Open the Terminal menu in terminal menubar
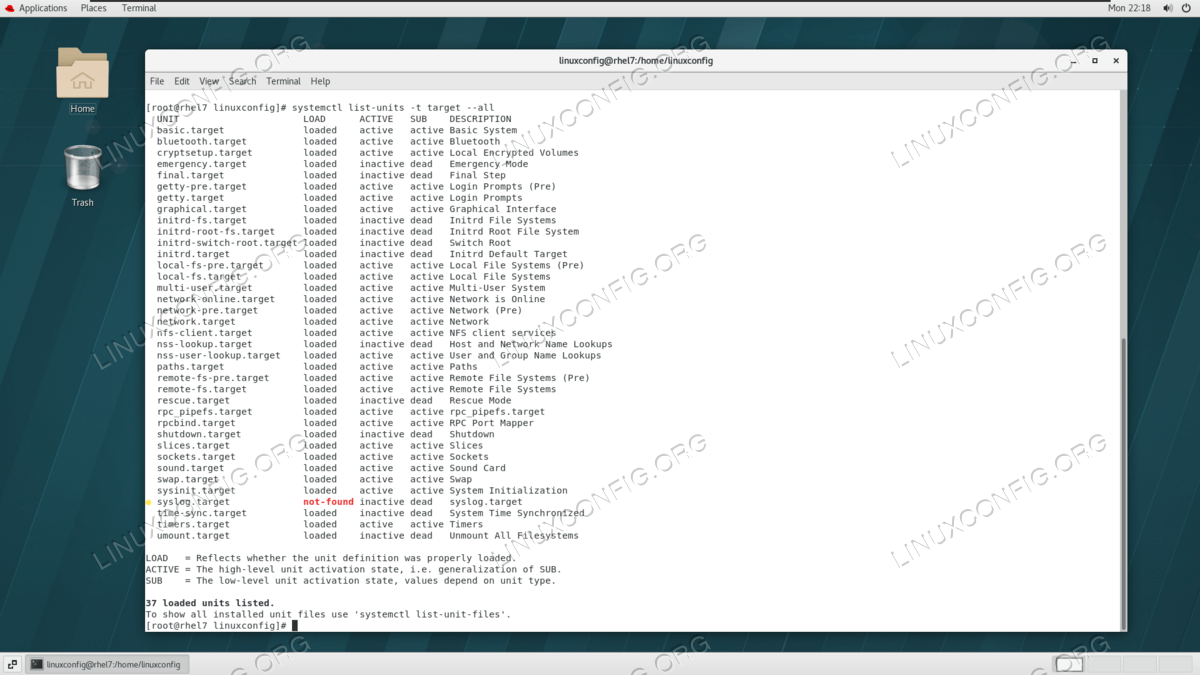This screenshot has height=675, width=1200. click(x=283, y=81)
